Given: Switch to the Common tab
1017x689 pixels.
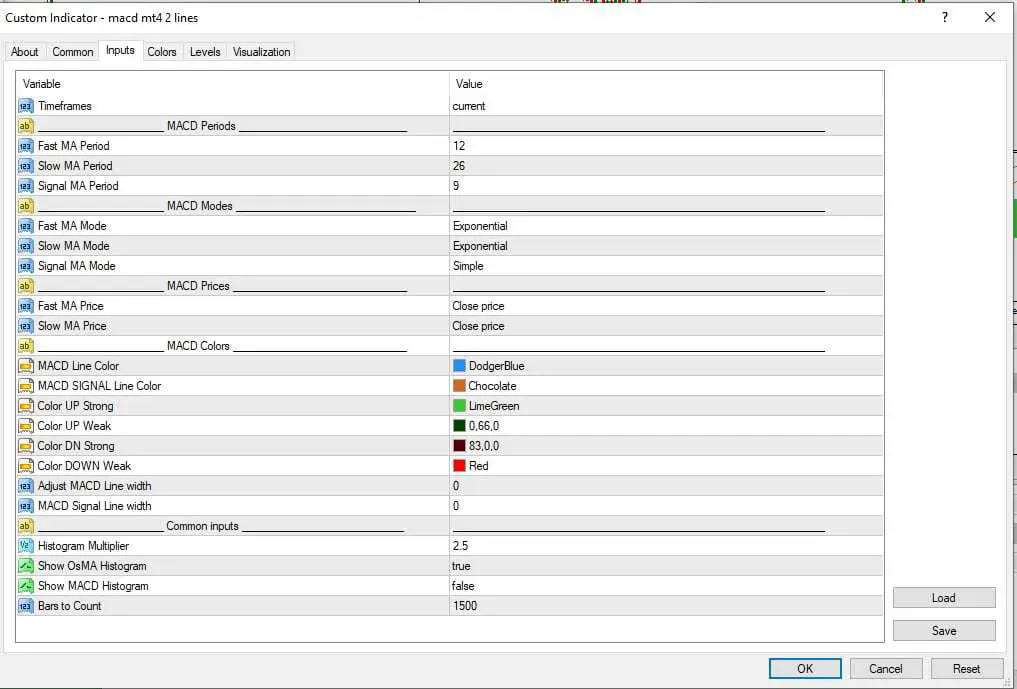Looking at the screenshot, I should click(x=73, y=52).
